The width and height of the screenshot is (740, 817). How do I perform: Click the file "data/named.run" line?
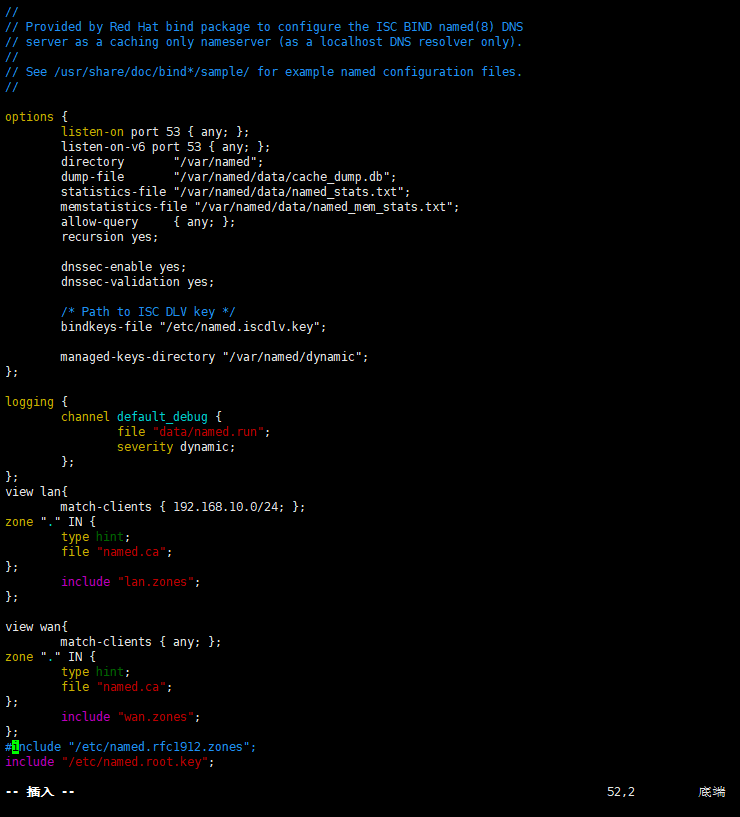point(193,432)
